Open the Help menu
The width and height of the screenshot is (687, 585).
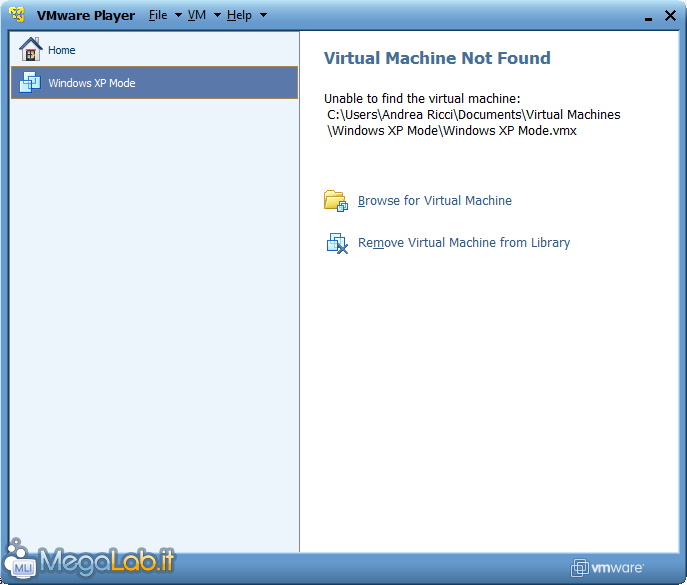click(239, 15)
